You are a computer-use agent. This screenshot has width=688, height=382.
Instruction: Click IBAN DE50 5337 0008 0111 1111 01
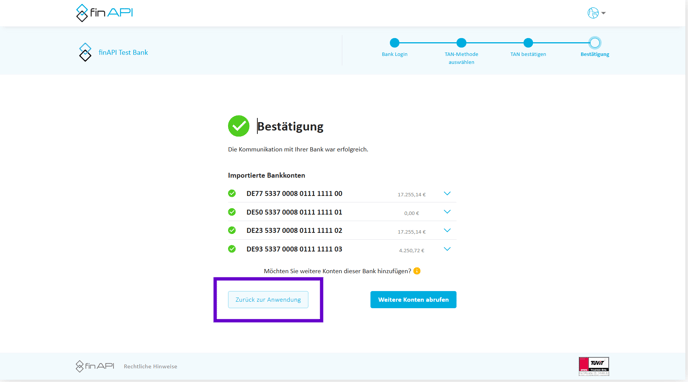[294, 212]
